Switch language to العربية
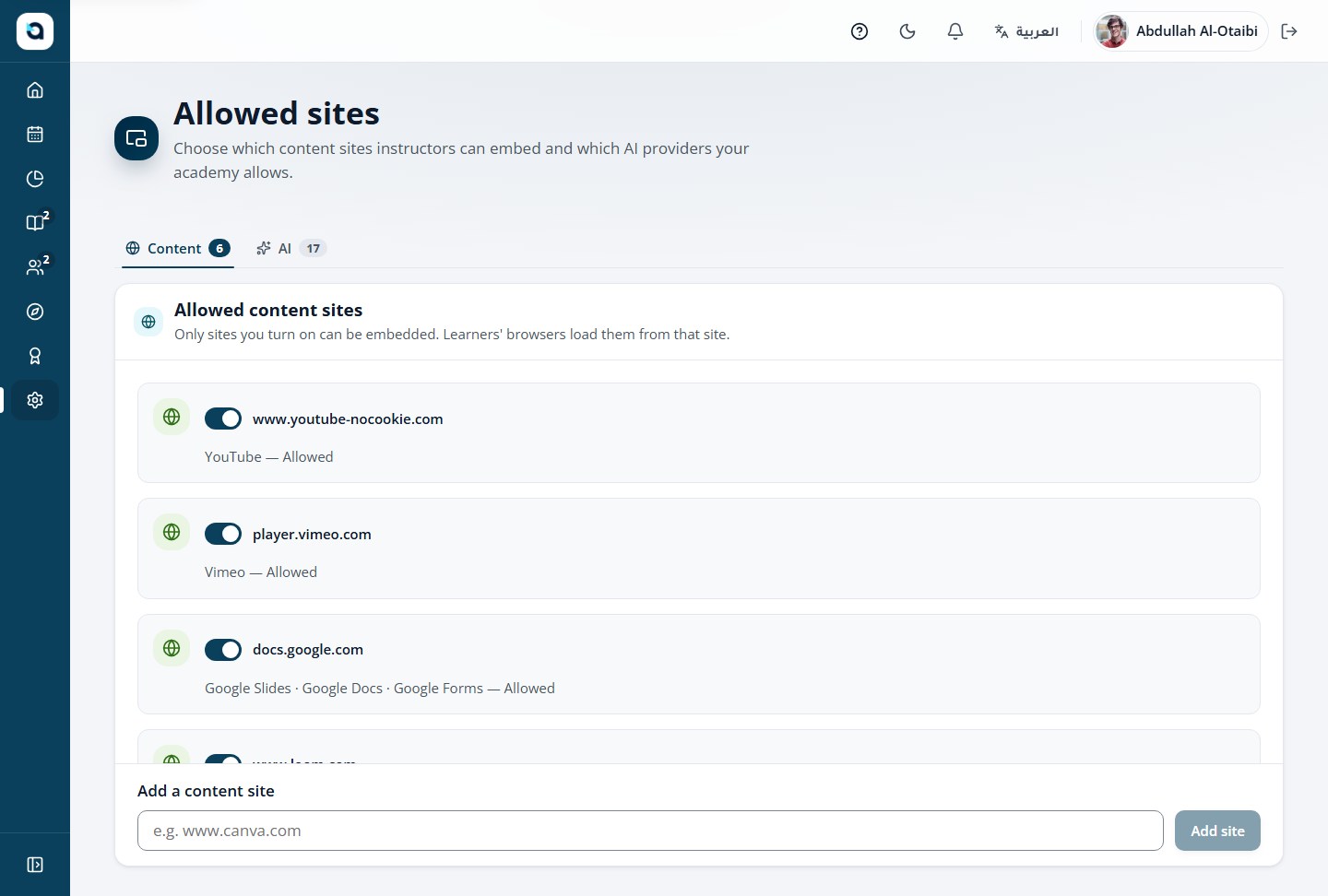 1026,31
